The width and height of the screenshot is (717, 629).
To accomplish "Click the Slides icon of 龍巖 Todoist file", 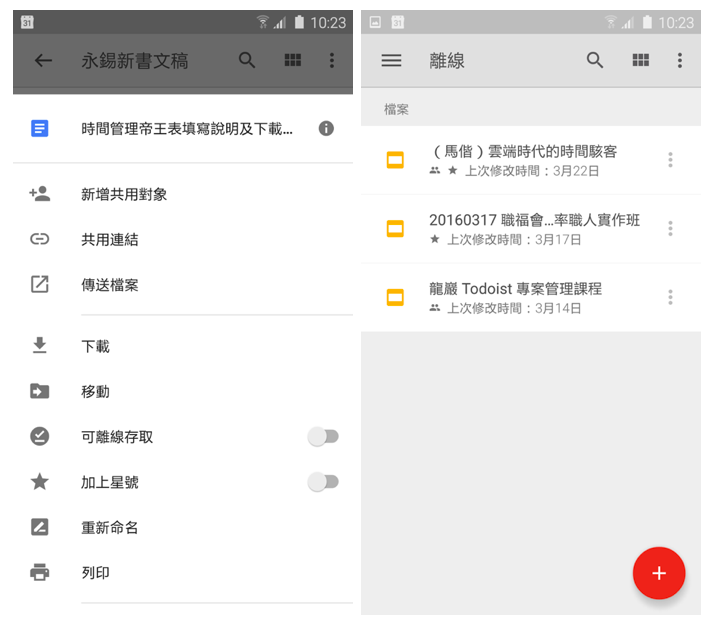I will click(x=395, y=297).
